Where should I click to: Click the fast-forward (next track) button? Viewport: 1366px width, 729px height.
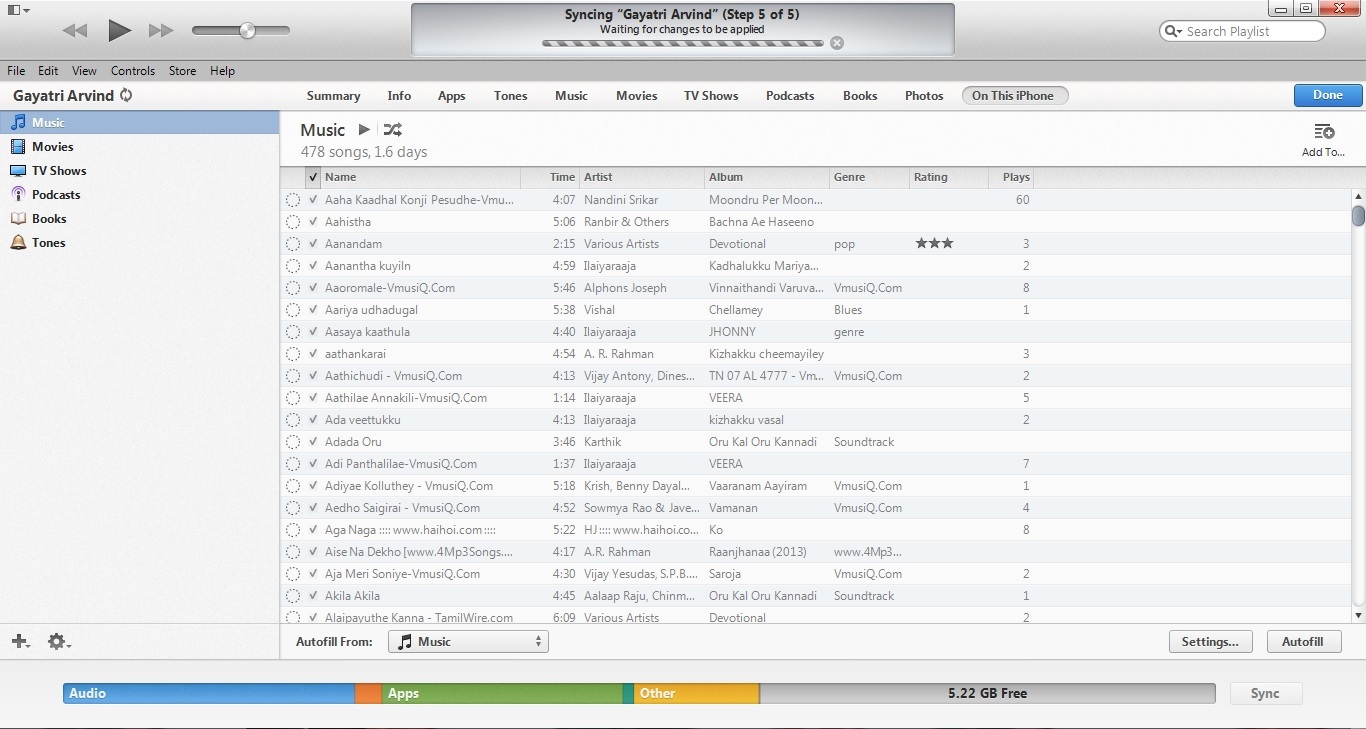tap(161, 31)
